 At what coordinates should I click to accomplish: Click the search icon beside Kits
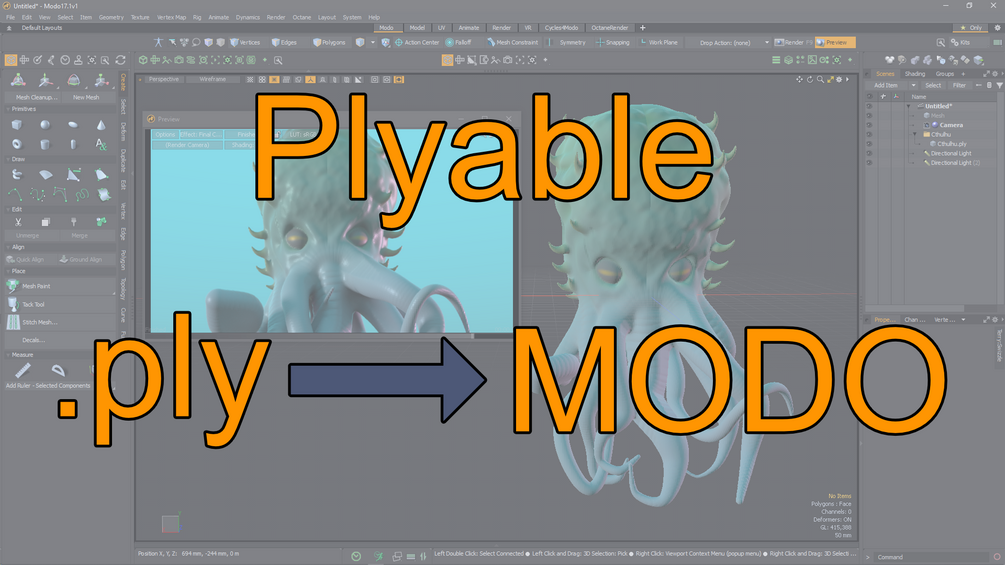940,42
